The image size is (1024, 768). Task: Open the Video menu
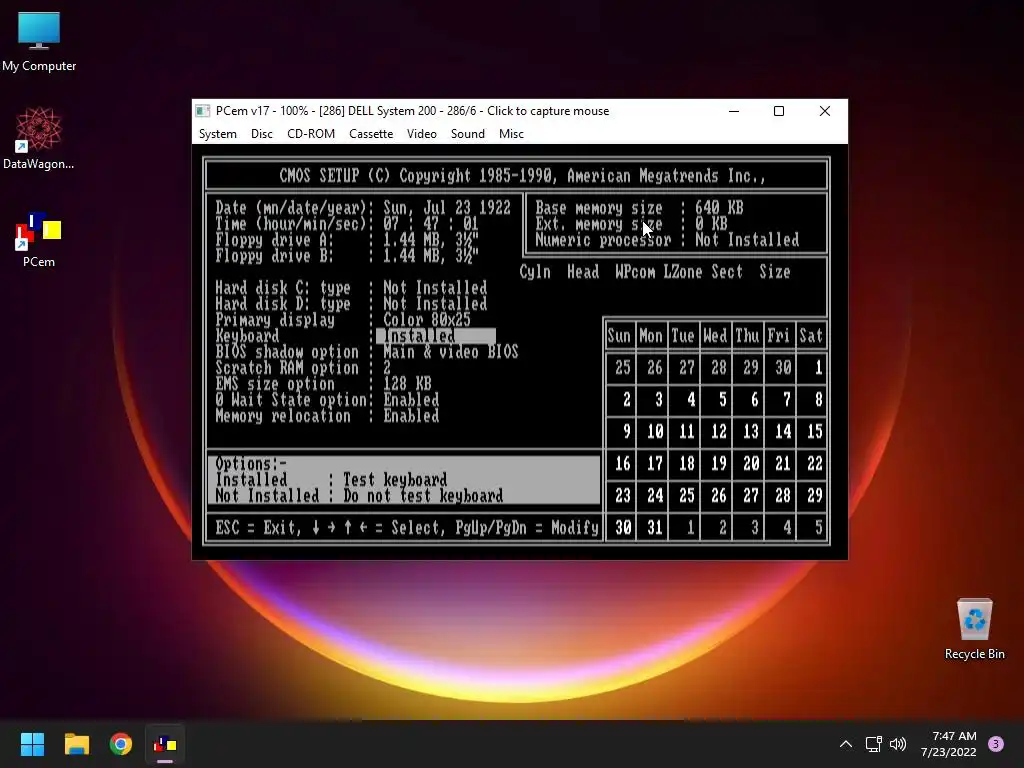(421, 134)
